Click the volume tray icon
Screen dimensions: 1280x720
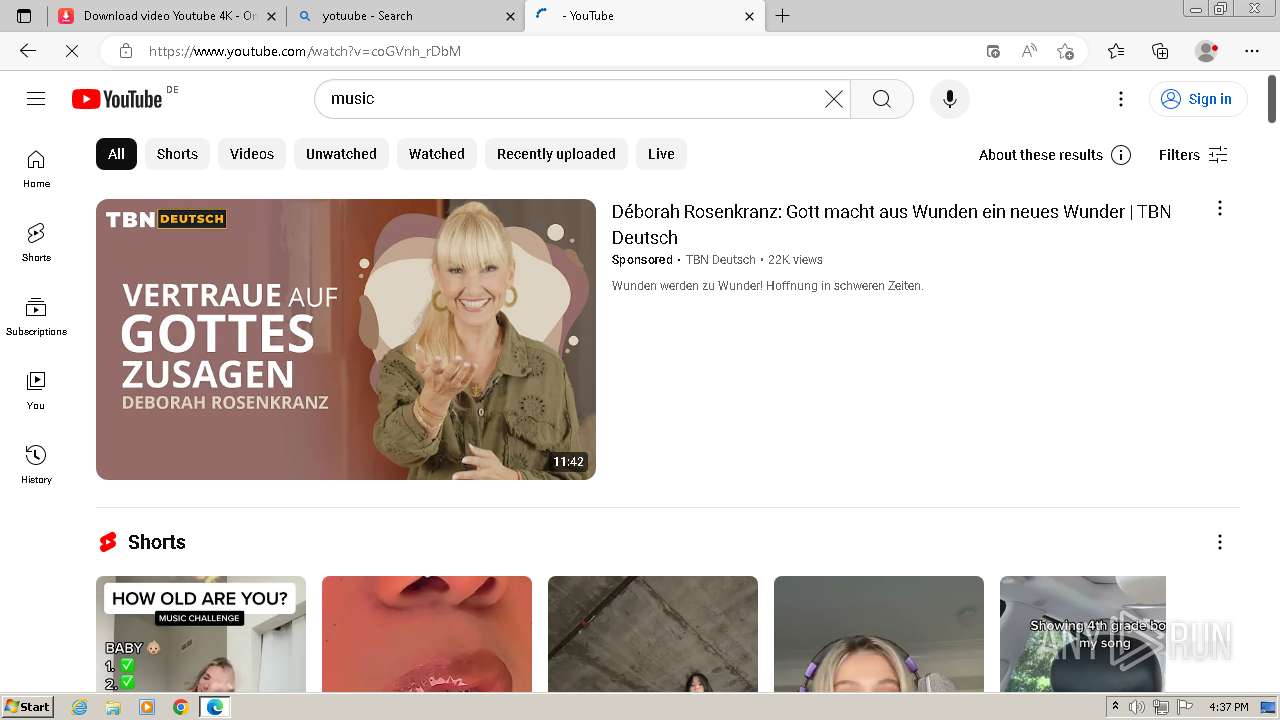pyautogui.click(x=1136, y=707)
